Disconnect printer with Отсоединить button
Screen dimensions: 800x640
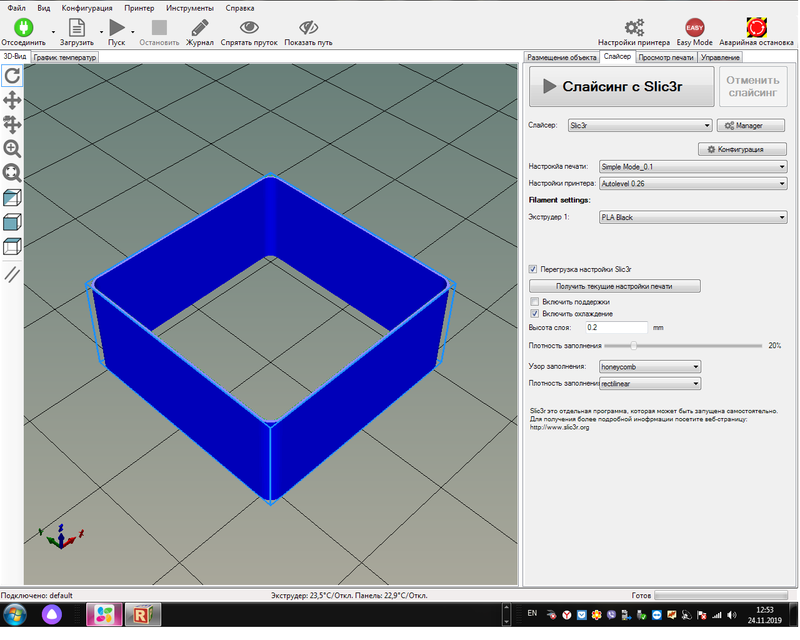click(x=22, y=27)
